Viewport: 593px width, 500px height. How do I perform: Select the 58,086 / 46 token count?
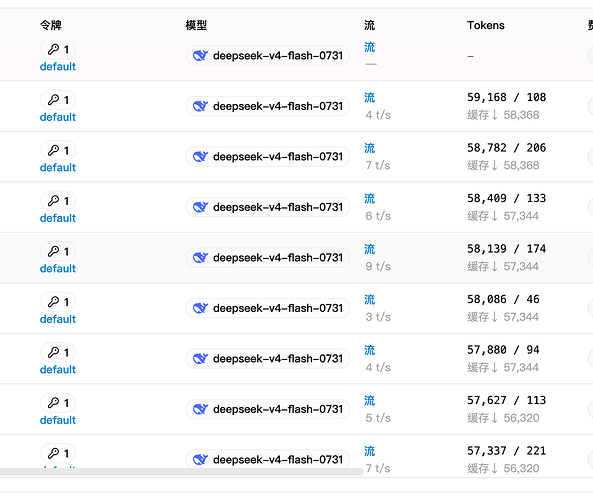point(503,299)
